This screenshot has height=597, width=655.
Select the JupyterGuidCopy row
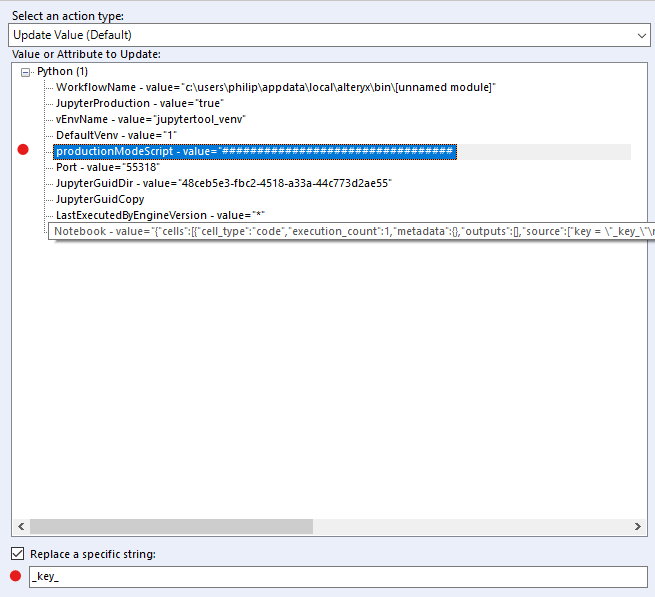pos(100,199)
